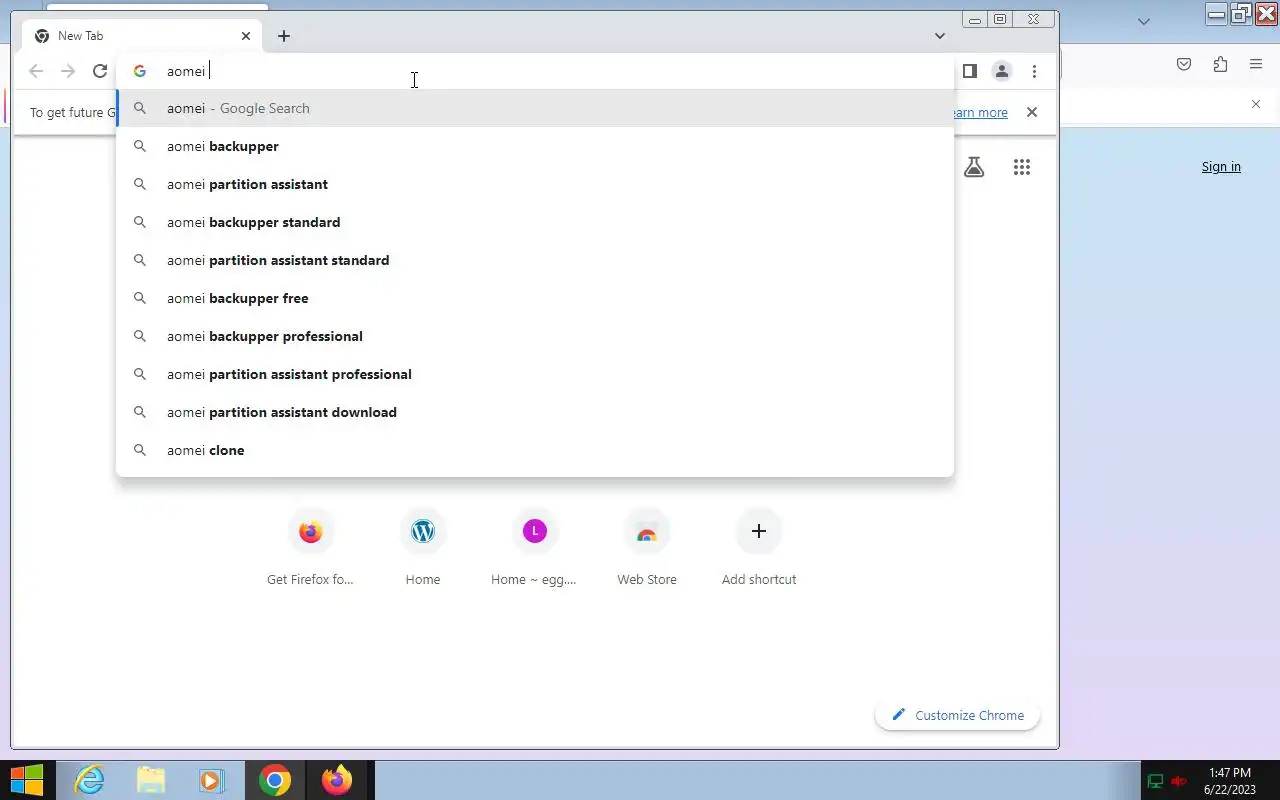Close Firefox notification bar X
Viewport: 1280px width, 800px height.
point(1256,104)
